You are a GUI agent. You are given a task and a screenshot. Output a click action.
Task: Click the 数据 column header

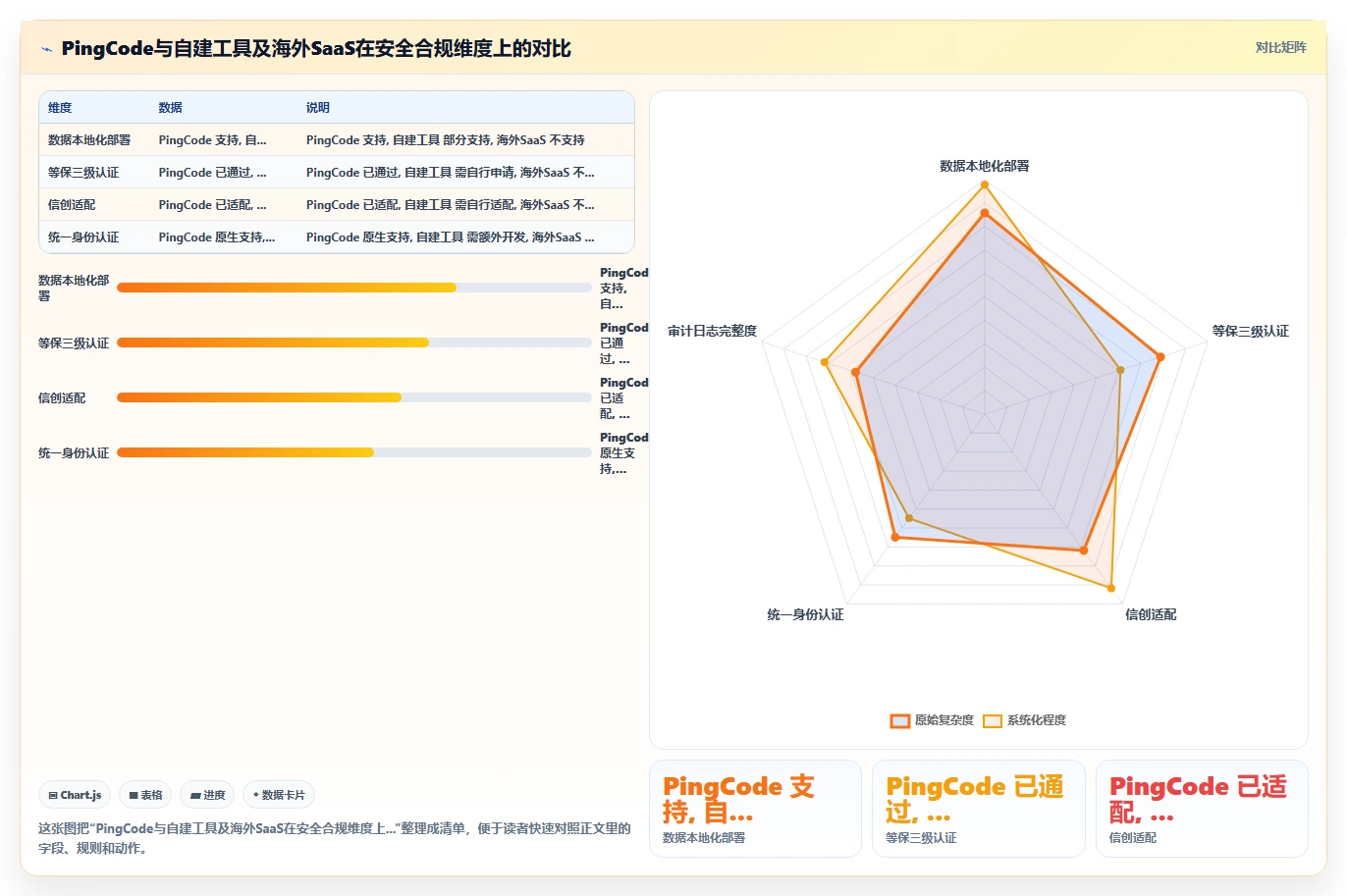(170, 108)
